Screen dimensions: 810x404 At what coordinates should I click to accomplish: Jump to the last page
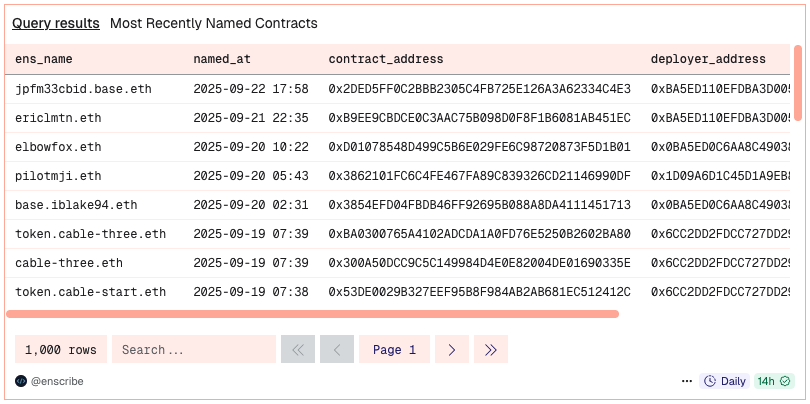point(490,350)
